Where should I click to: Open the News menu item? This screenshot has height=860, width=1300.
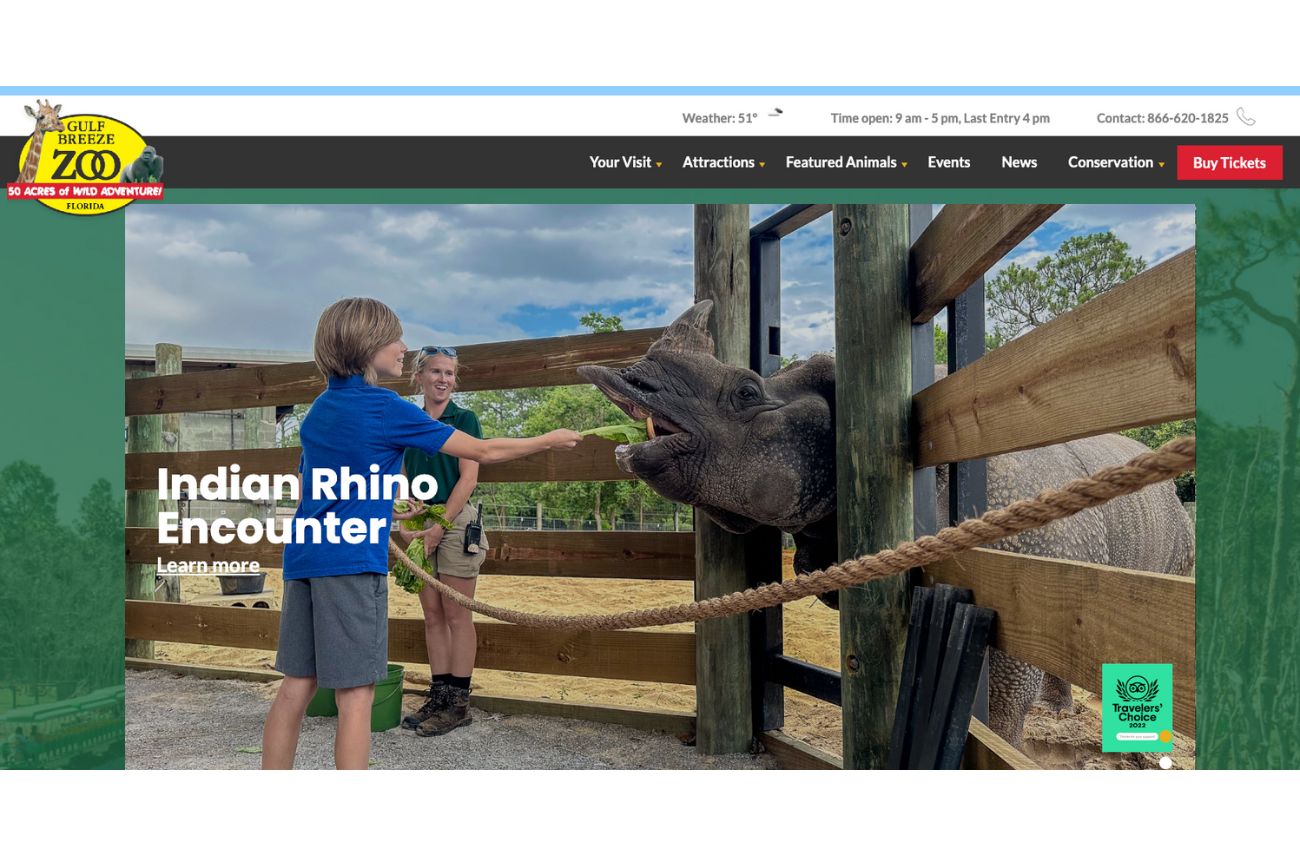click(x=1019, y=162)
